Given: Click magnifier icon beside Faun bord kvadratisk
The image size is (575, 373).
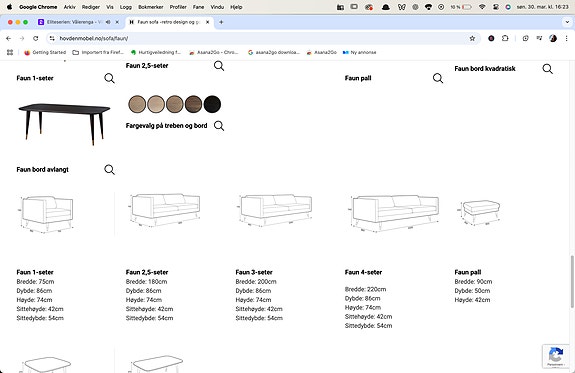Looking at the screenshot, I should [x=547, y=69].
